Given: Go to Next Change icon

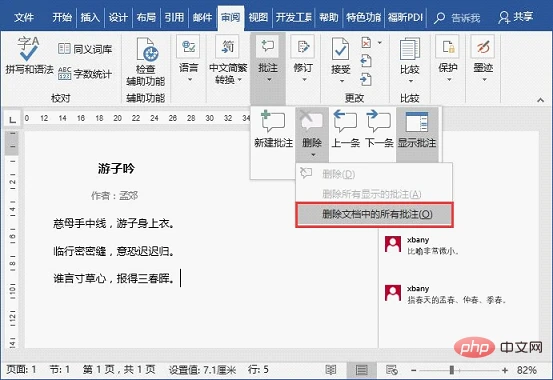Looking at the screenshot, I should [366, 79].
